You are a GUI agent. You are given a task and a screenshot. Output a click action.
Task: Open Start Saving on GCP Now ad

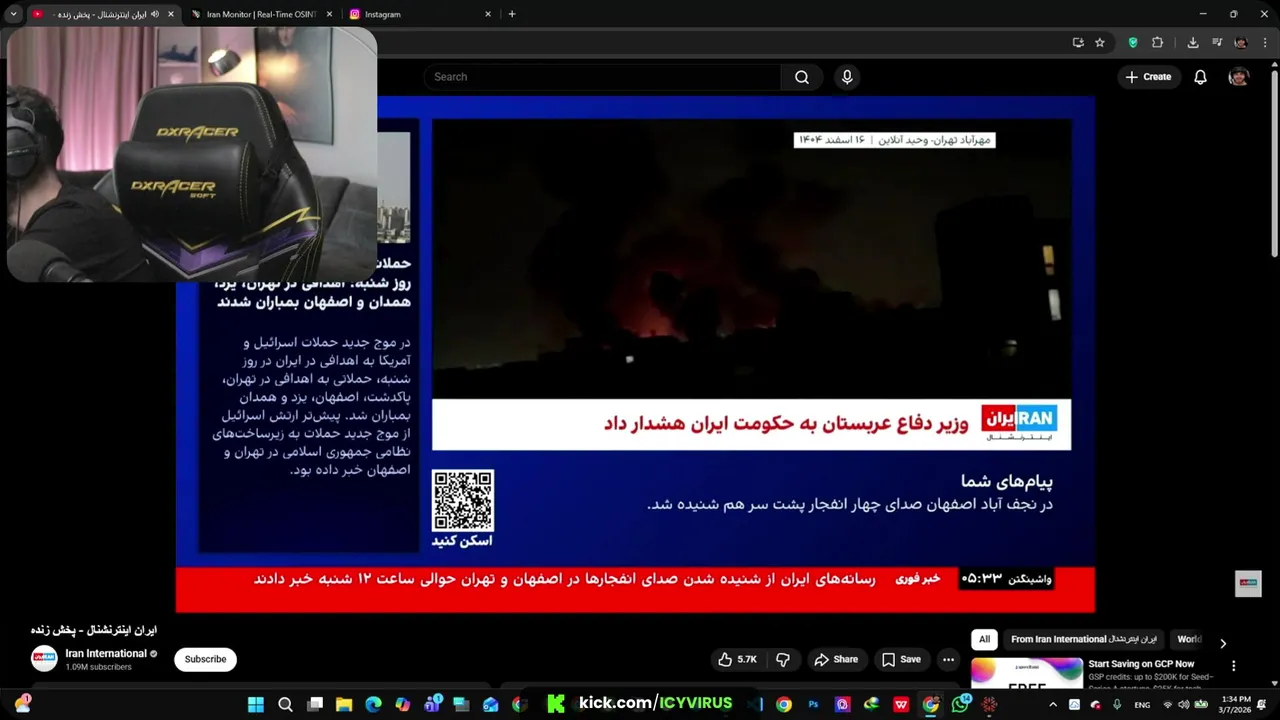point(1141,664)
